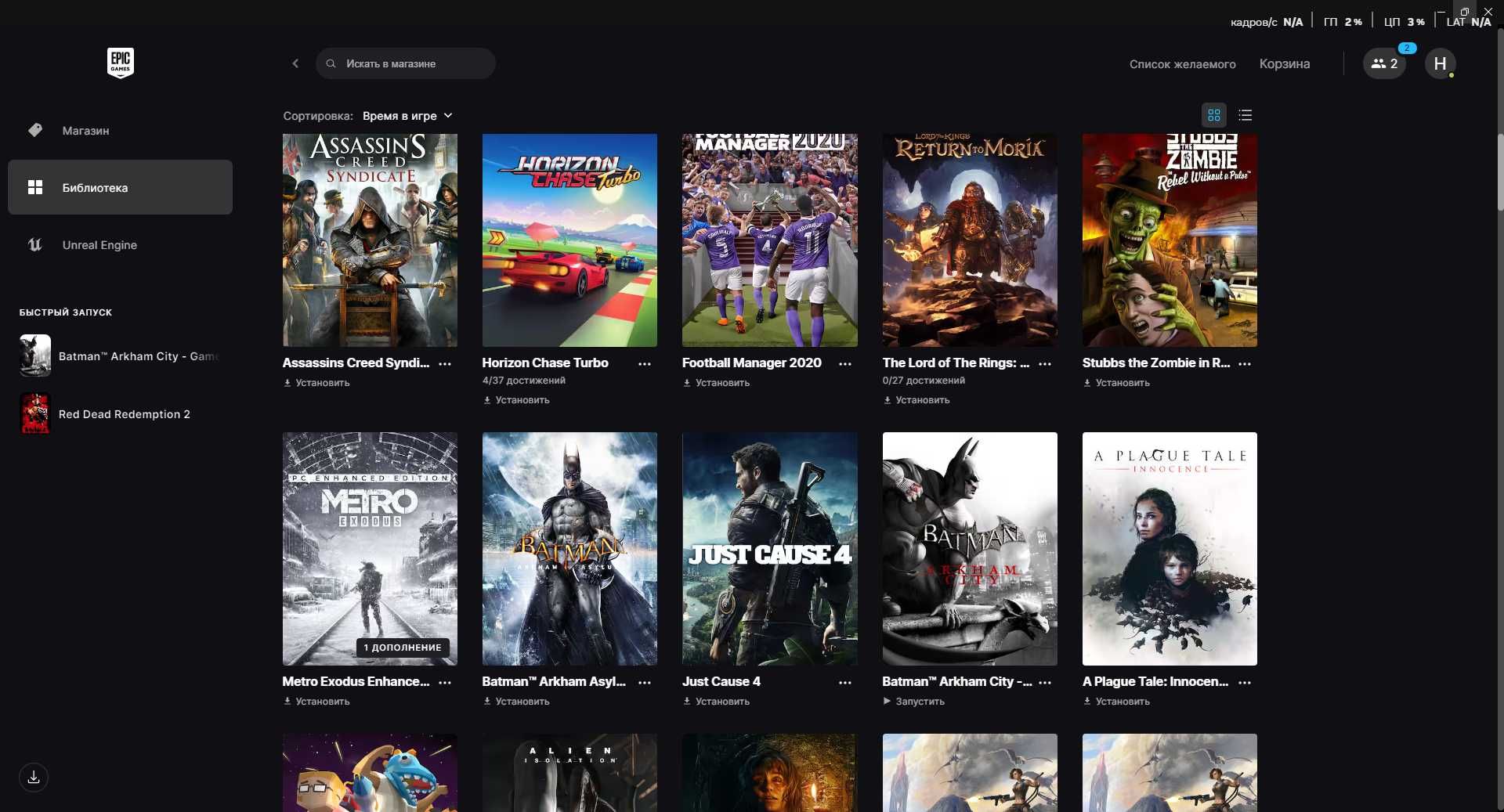The width and height of the screenshot is (1504, 812).
Task: Click 4/37 достижений under Horizon Chase Turbo
Action: click(524, 381)
